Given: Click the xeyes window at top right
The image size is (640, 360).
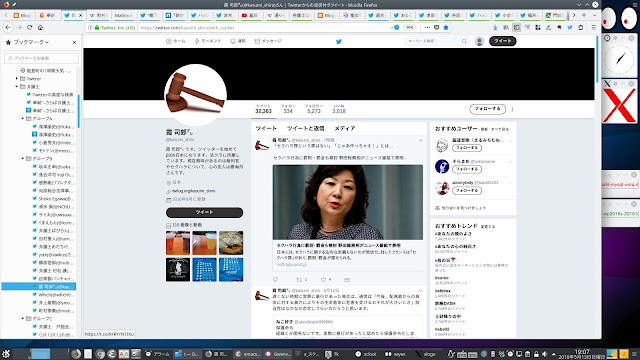Looking at the screenshot, I should [x=619, y=18].
